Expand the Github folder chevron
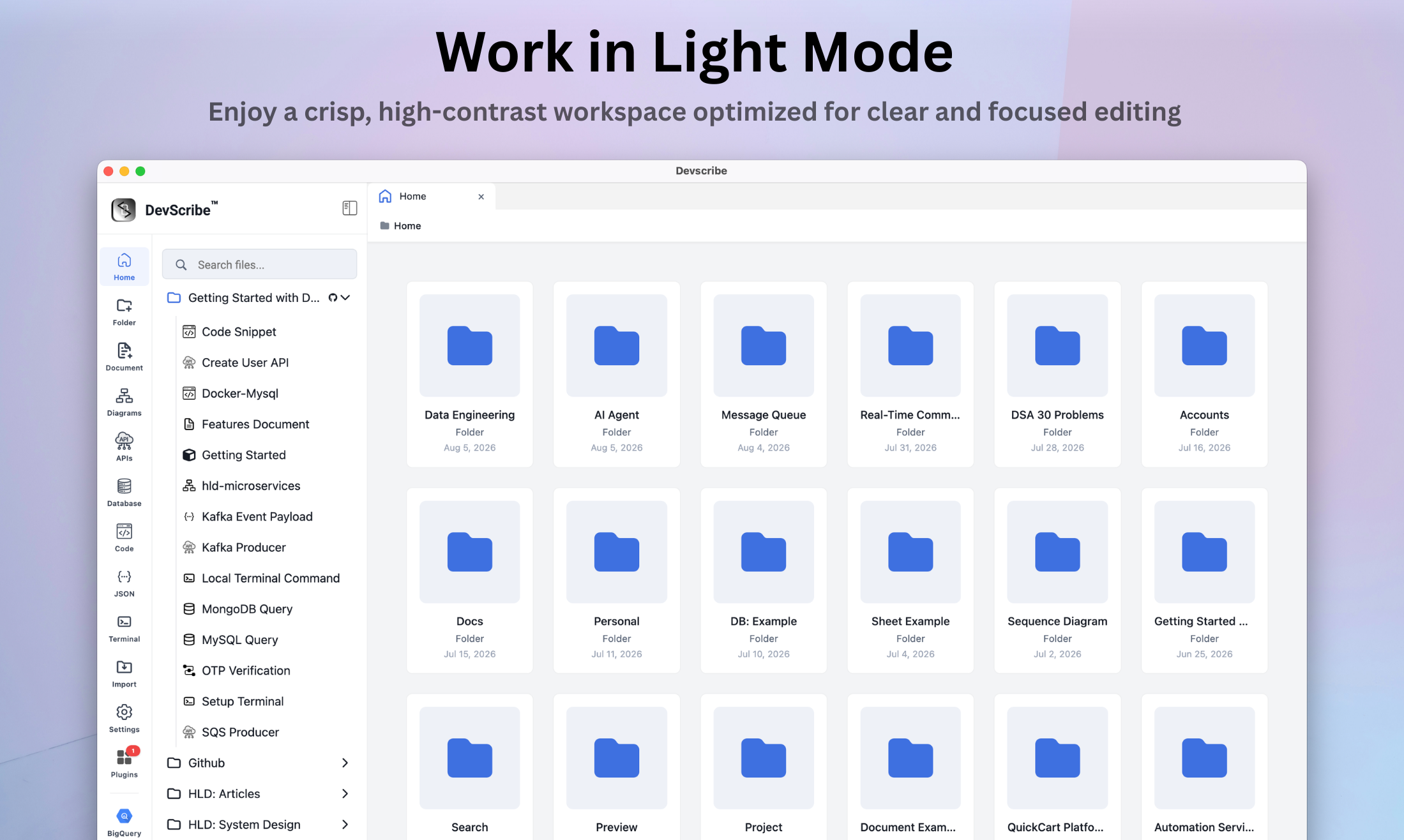 click(345, 763)
